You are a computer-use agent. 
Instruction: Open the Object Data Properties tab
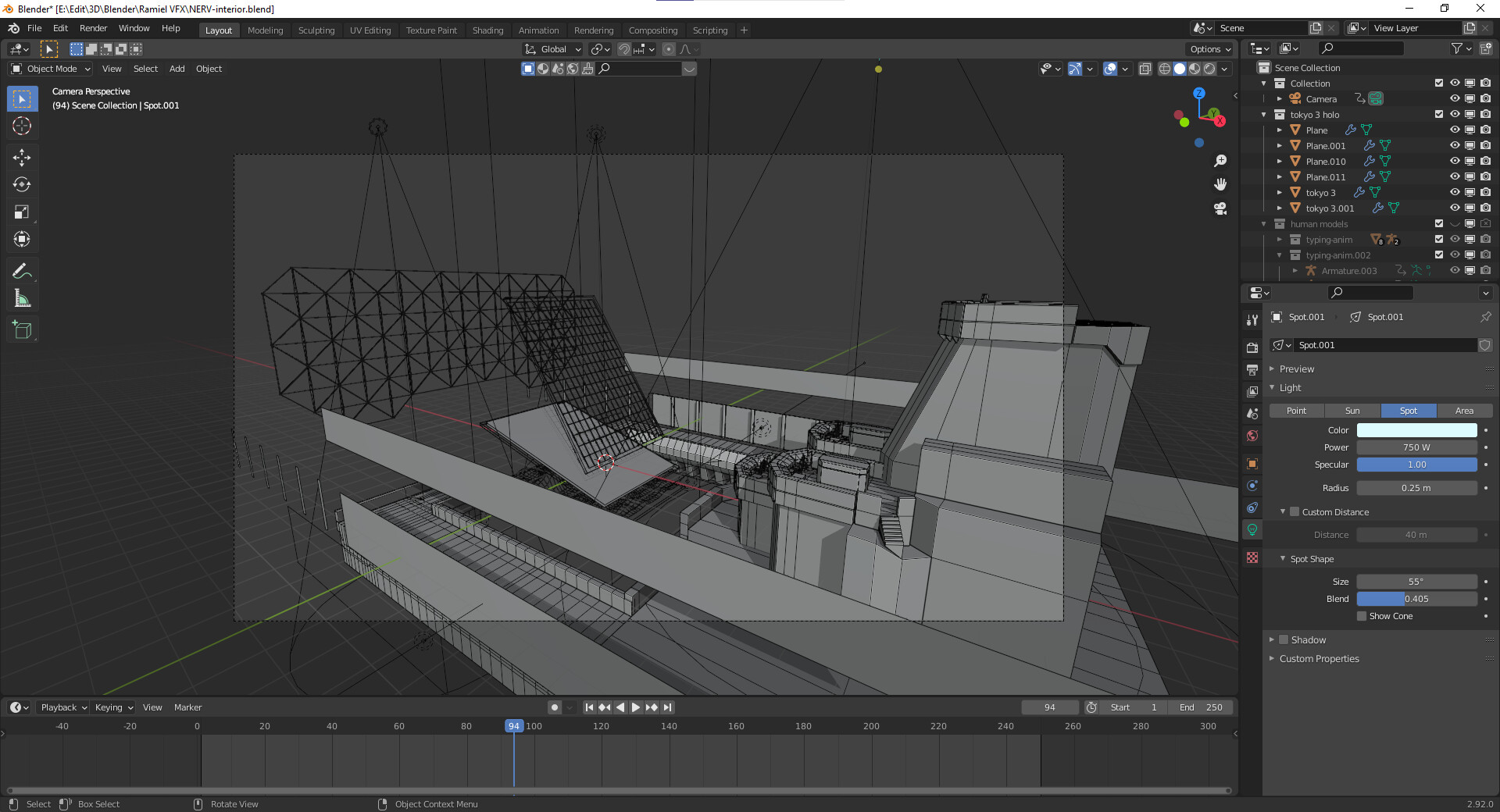click(x=1252, y=529)
